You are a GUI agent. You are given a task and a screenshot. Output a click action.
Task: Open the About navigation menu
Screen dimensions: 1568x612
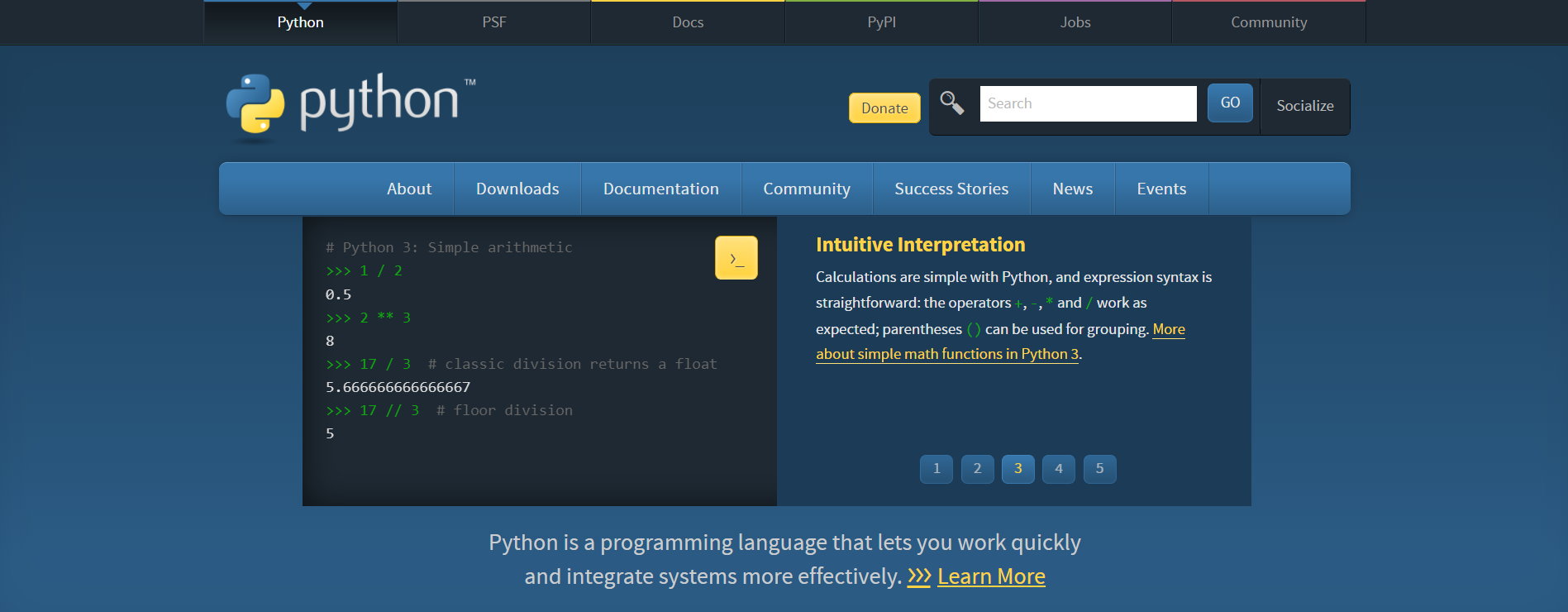point(409,189)
